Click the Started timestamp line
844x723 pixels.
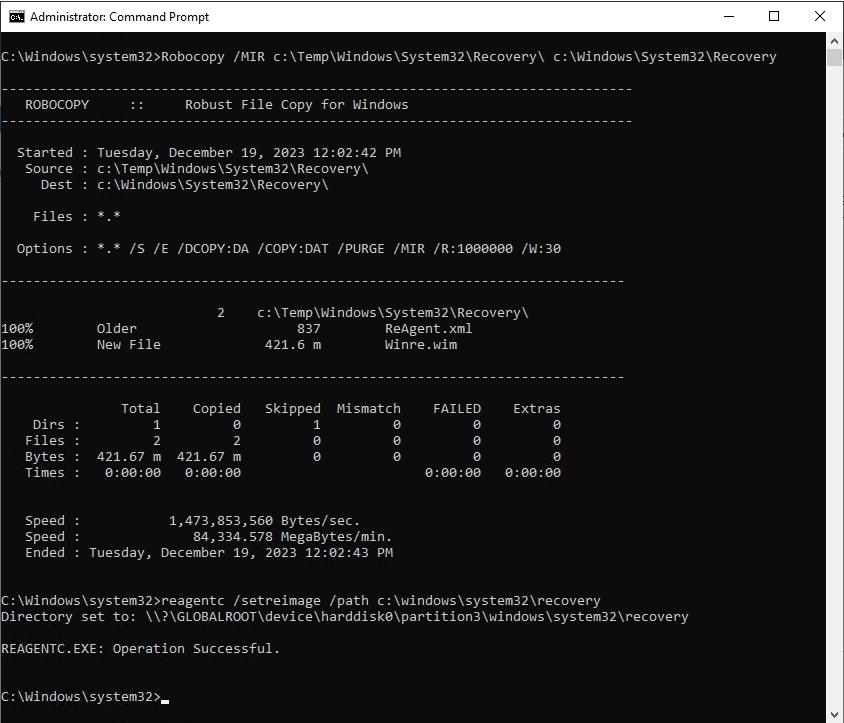pos(209,153)
